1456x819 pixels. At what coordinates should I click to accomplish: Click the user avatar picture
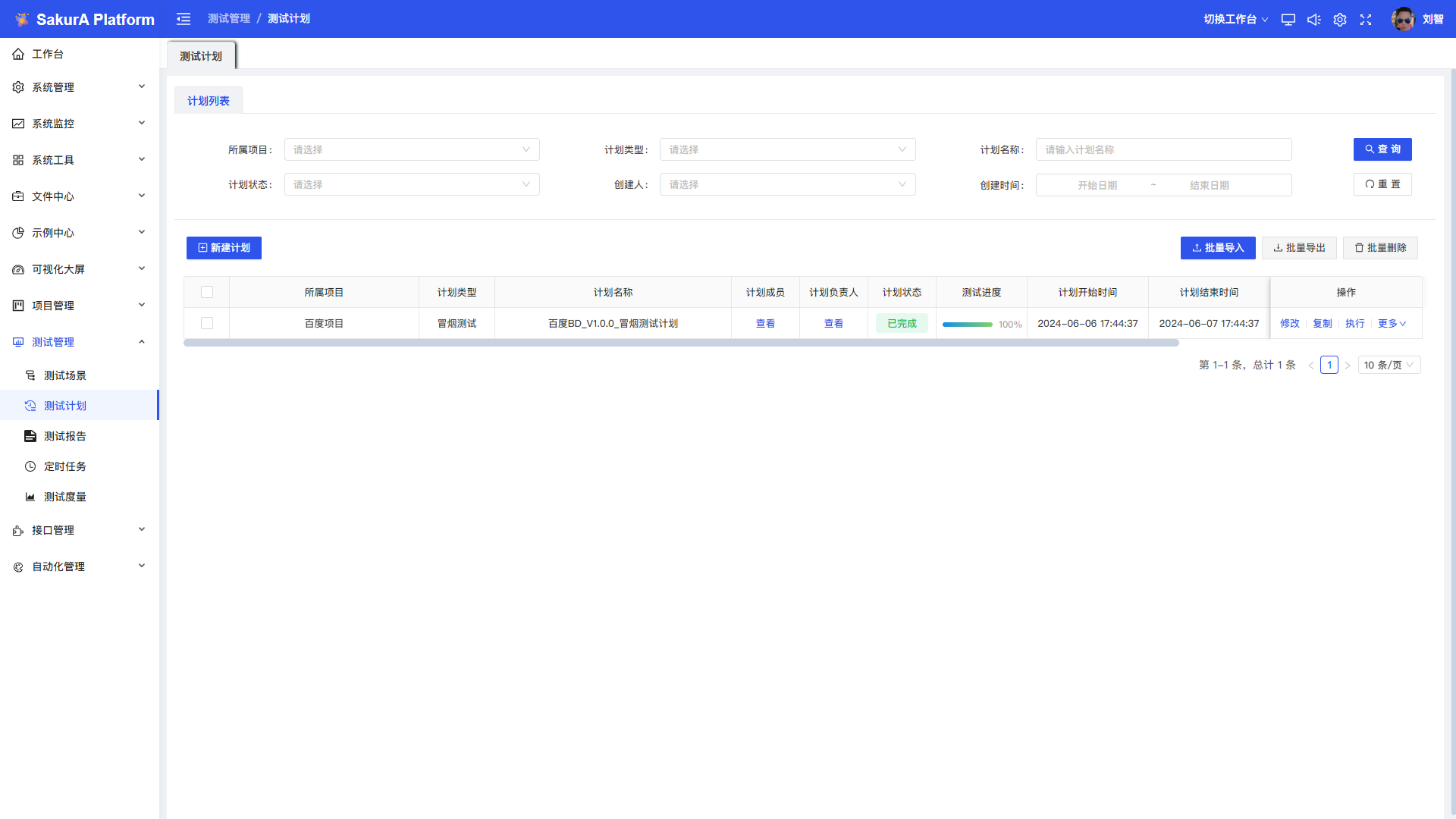1403,19
